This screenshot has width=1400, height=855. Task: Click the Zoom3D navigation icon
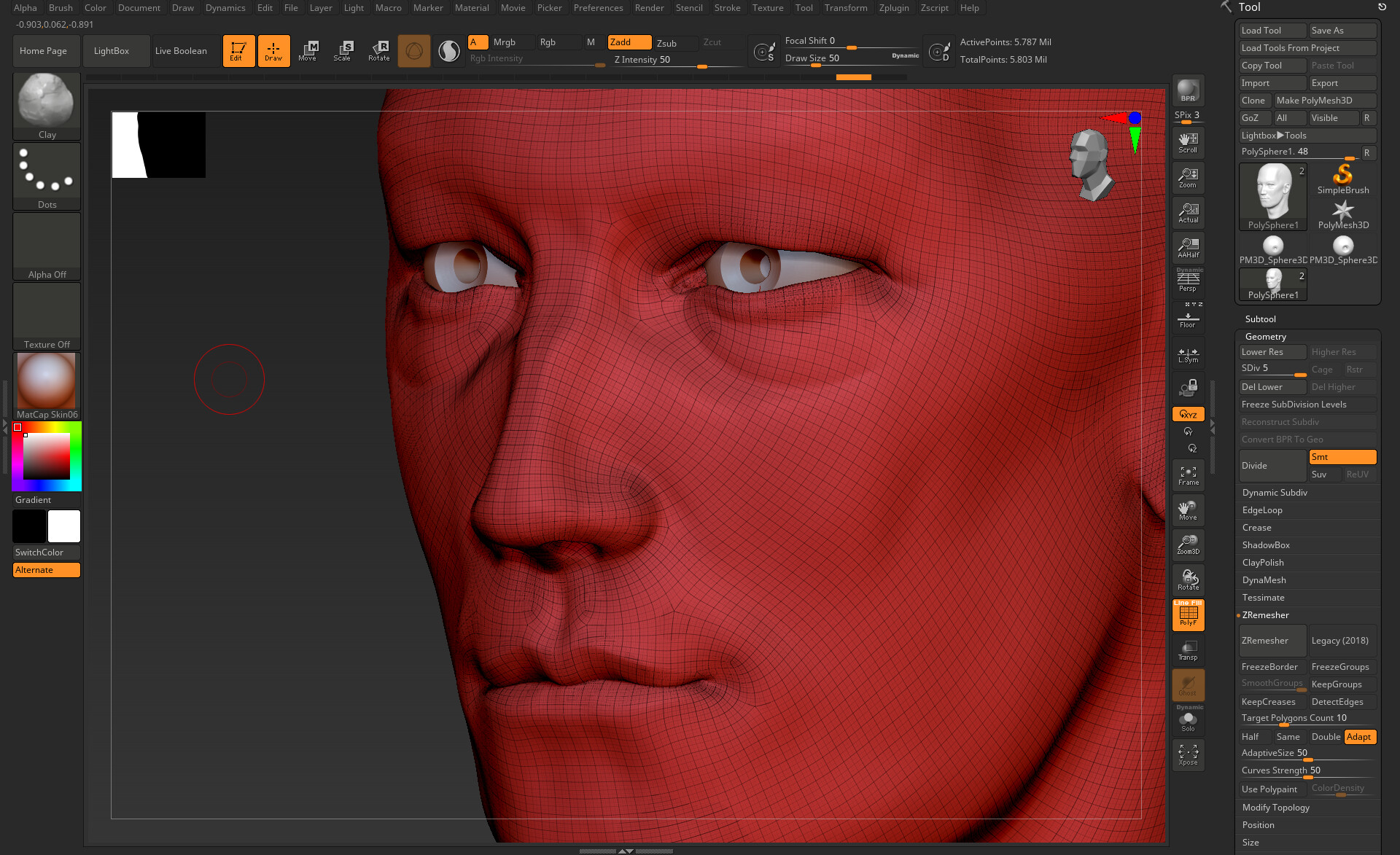pyautogui.click(x=1188, y=544)
